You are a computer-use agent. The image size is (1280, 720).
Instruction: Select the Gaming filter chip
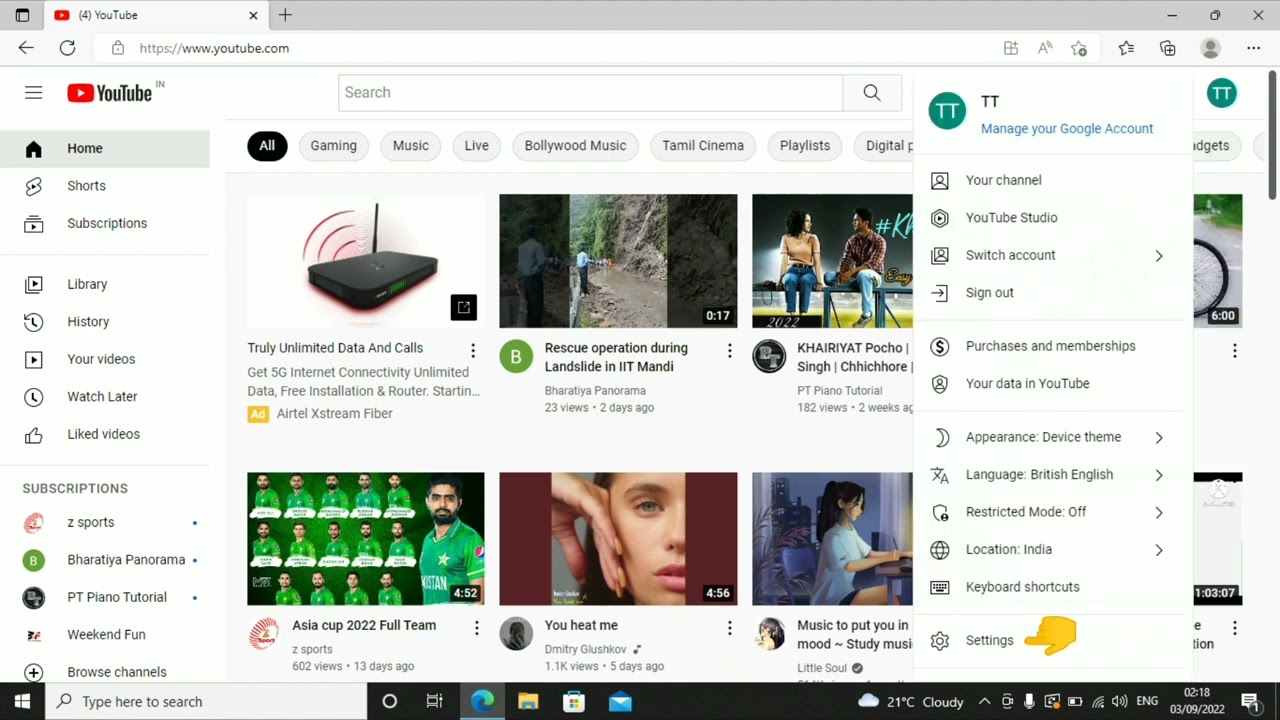[x=333, y=146]
